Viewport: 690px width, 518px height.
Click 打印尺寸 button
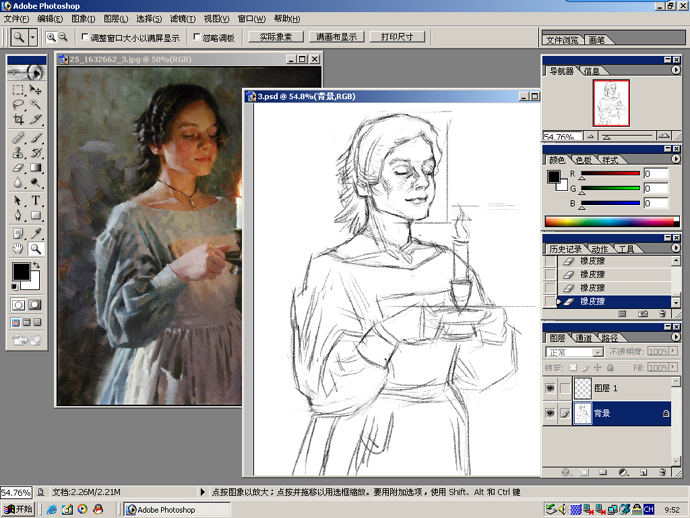[397, 37]
